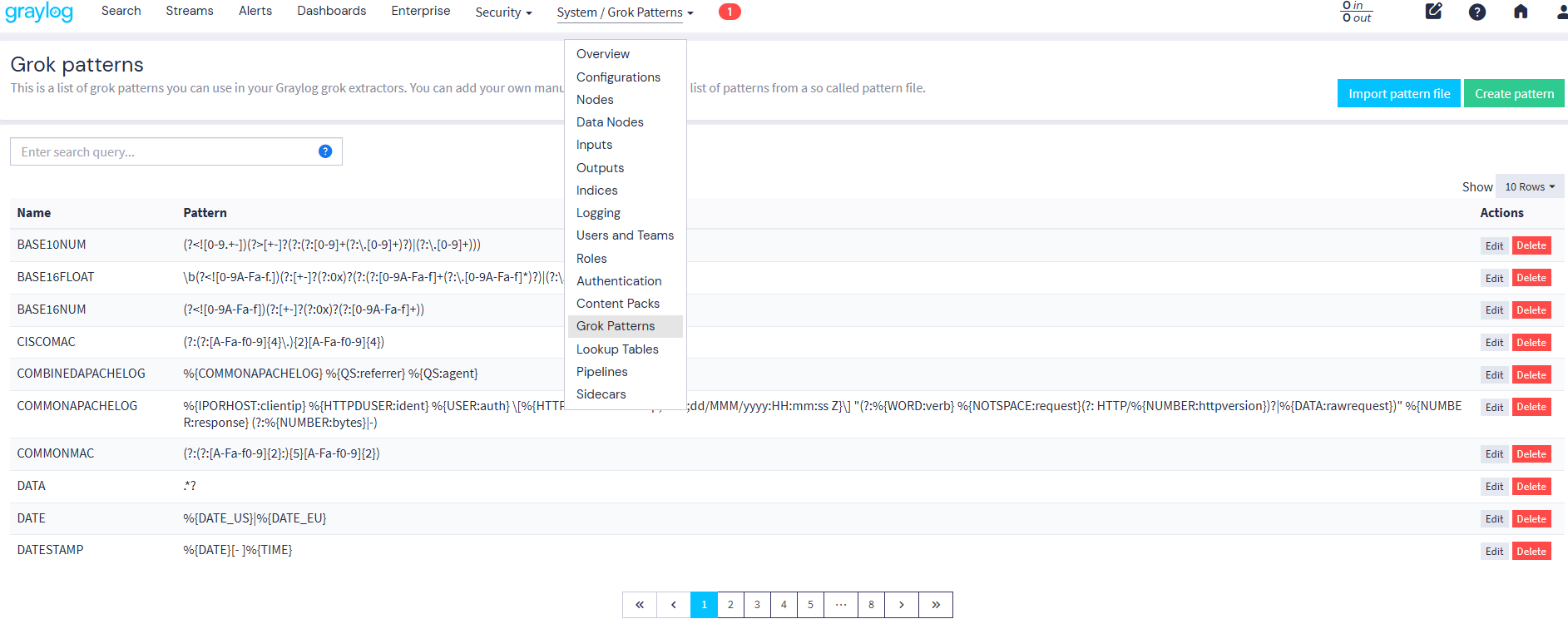Go to the home page icon
The width and height of the screenshot is (1568, 619).
click(1520, 12)
